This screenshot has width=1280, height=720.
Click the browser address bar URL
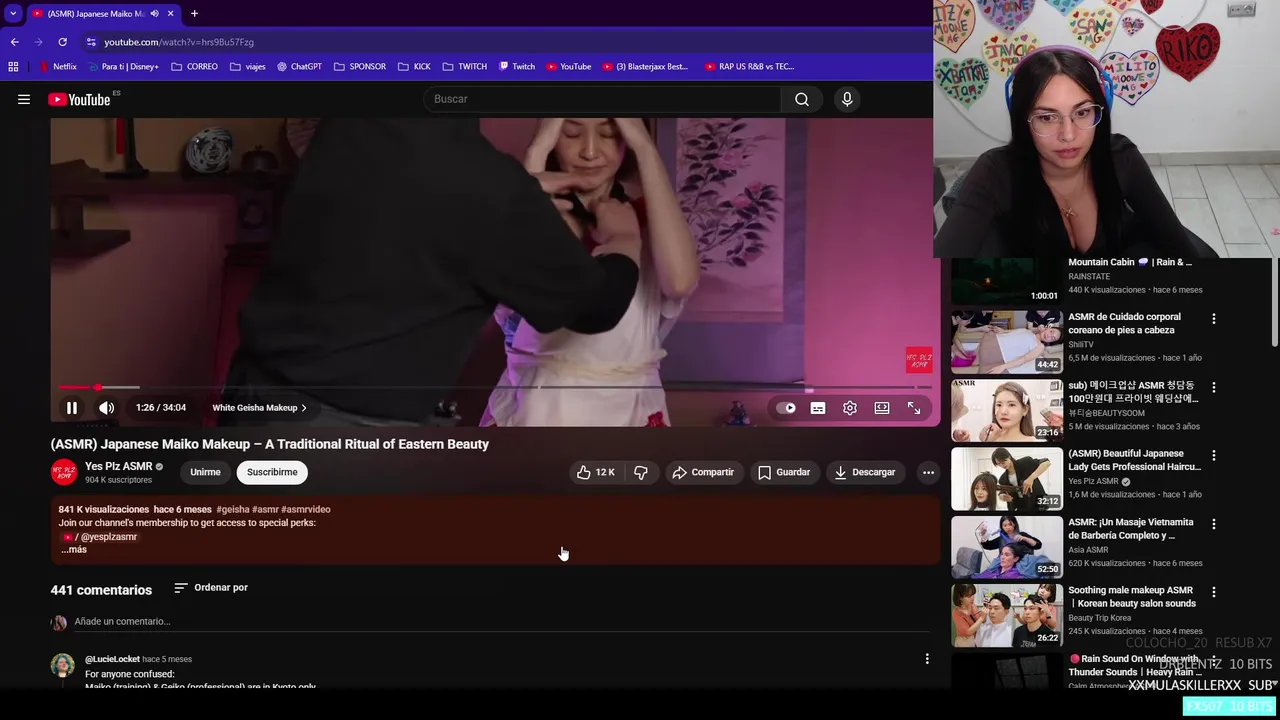click(179, 42)
